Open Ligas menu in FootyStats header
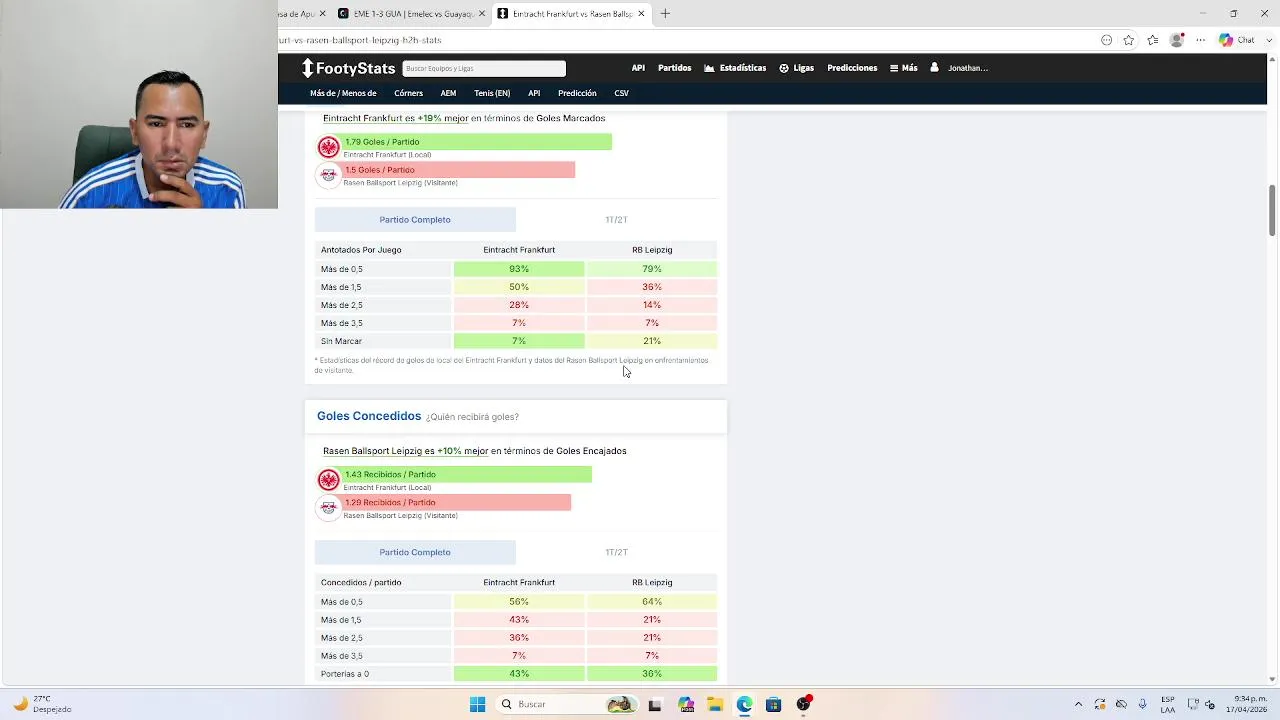The image size is (1280, 720). coord(797,68)
